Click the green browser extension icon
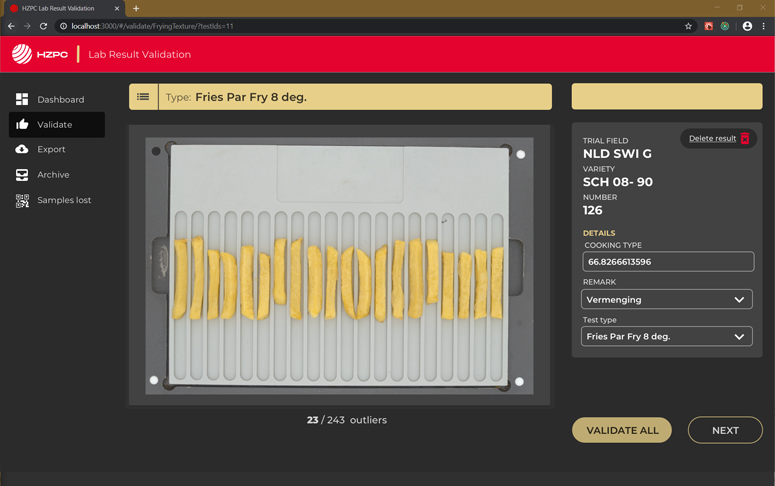Image resolution: width=775 pixels, height=486 pixels. tap(725, 26)
